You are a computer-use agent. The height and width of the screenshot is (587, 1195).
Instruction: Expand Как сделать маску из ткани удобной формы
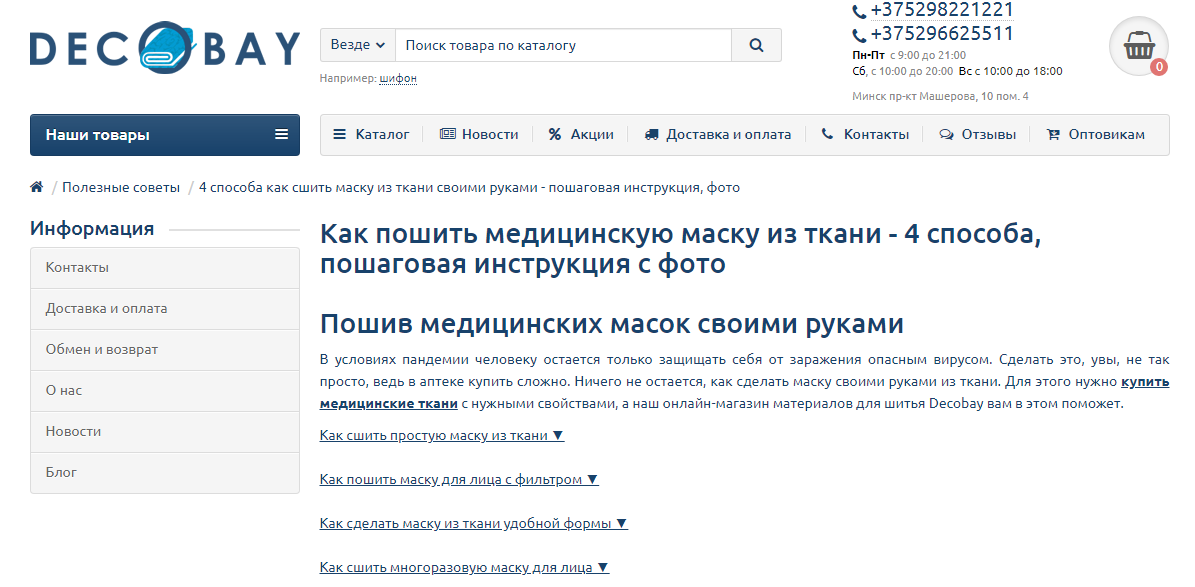tap(474, 524)
